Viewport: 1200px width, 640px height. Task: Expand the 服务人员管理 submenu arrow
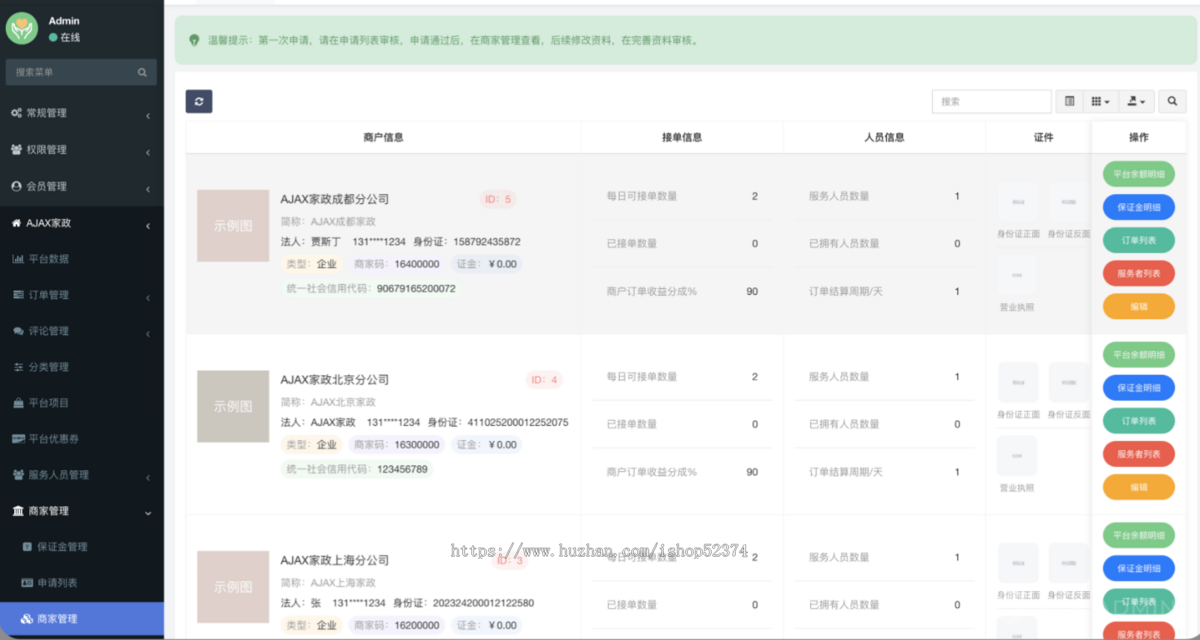[x=148, y=478]
